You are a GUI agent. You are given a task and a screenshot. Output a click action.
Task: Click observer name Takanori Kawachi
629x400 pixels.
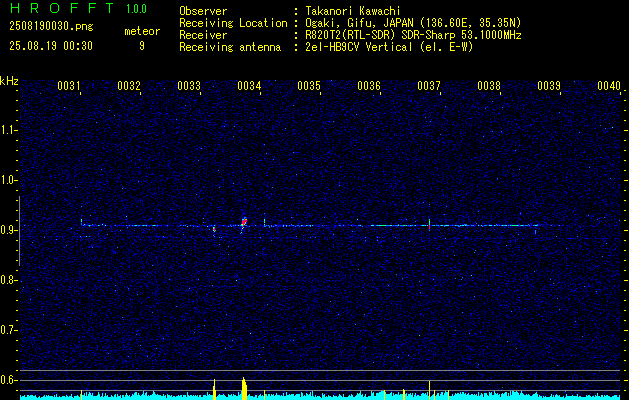point(353,11)
